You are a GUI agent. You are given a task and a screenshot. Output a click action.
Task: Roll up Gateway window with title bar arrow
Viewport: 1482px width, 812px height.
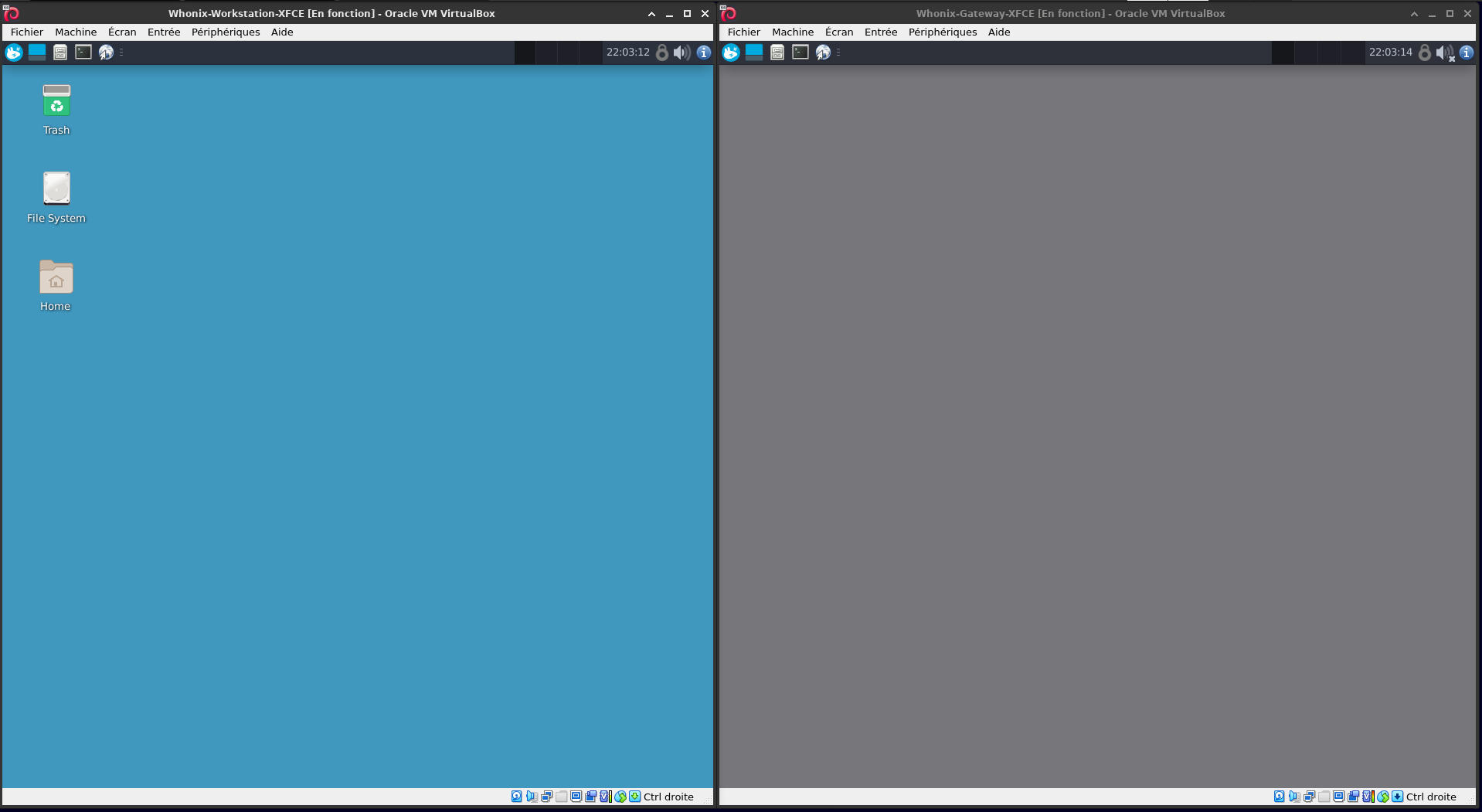click(x=1414, y=13)
